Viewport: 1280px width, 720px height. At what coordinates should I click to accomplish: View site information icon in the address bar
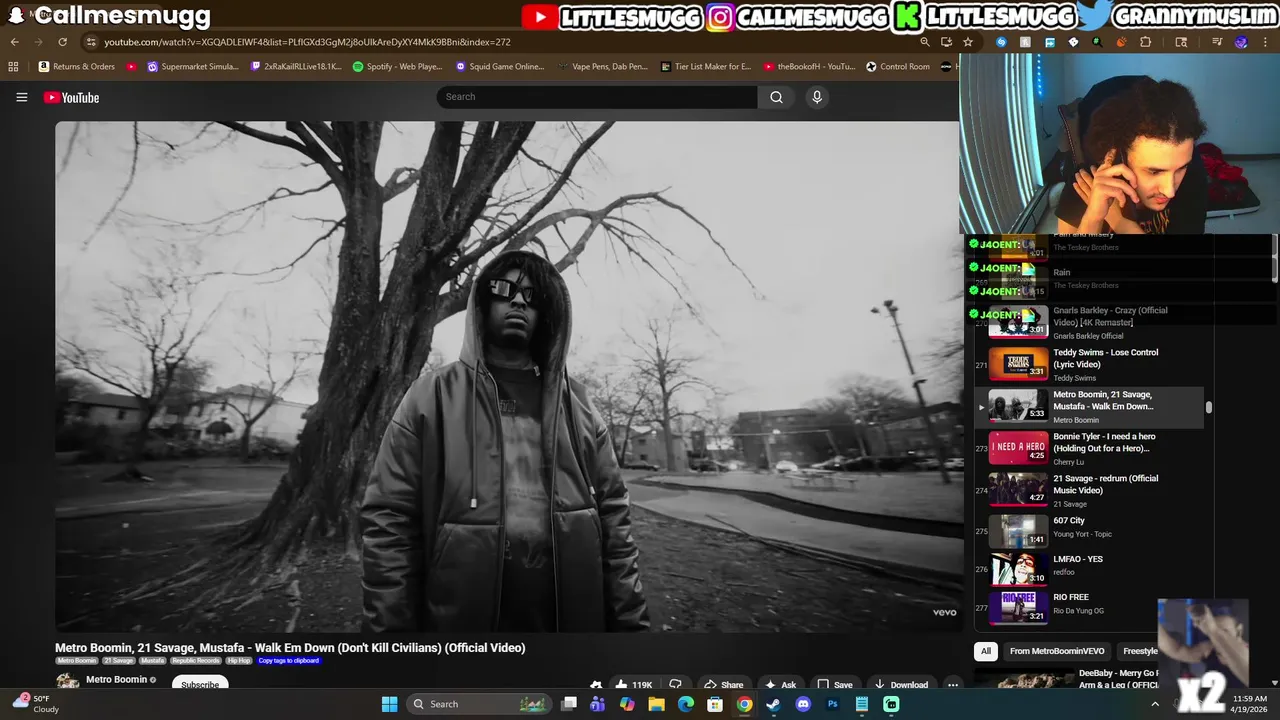91,42
